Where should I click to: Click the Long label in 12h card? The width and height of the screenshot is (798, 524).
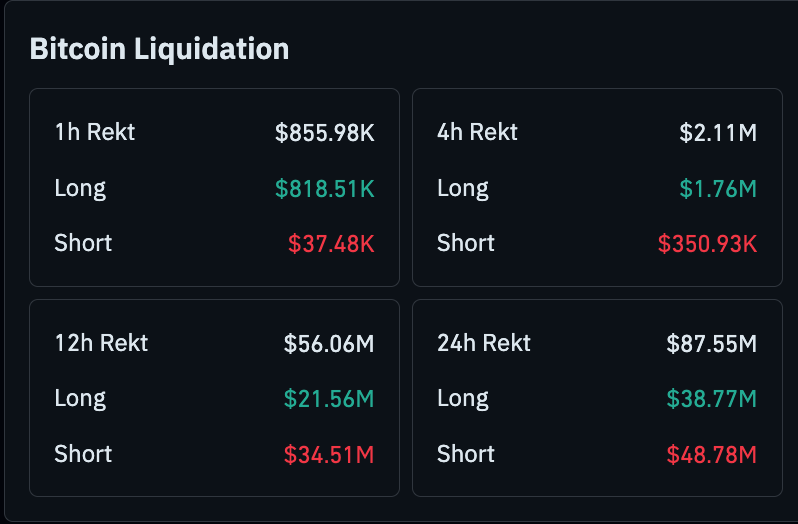(80, 399)
